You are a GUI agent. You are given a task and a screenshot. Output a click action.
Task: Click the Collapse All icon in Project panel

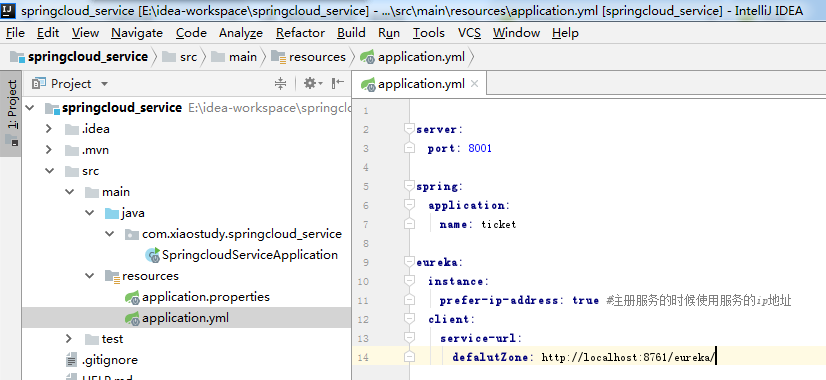click(x=280, y=84)
